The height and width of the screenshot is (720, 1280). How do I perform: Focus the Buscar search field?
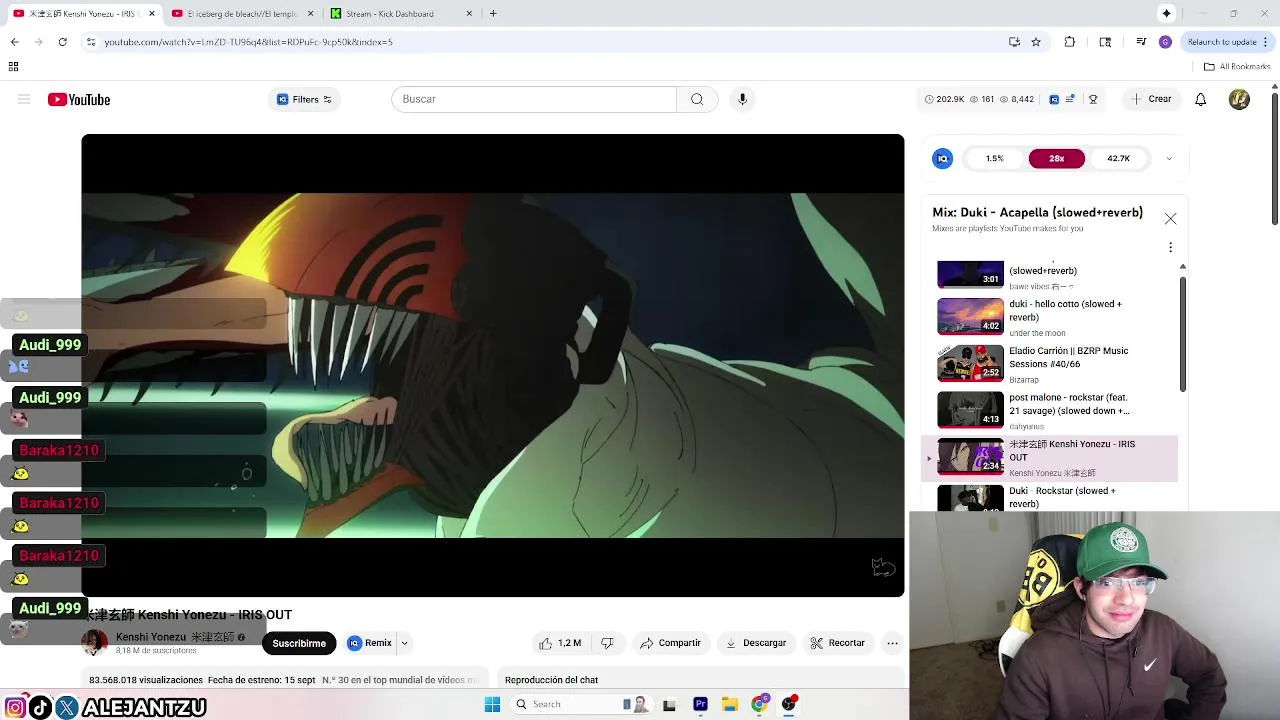click(534, 99)
